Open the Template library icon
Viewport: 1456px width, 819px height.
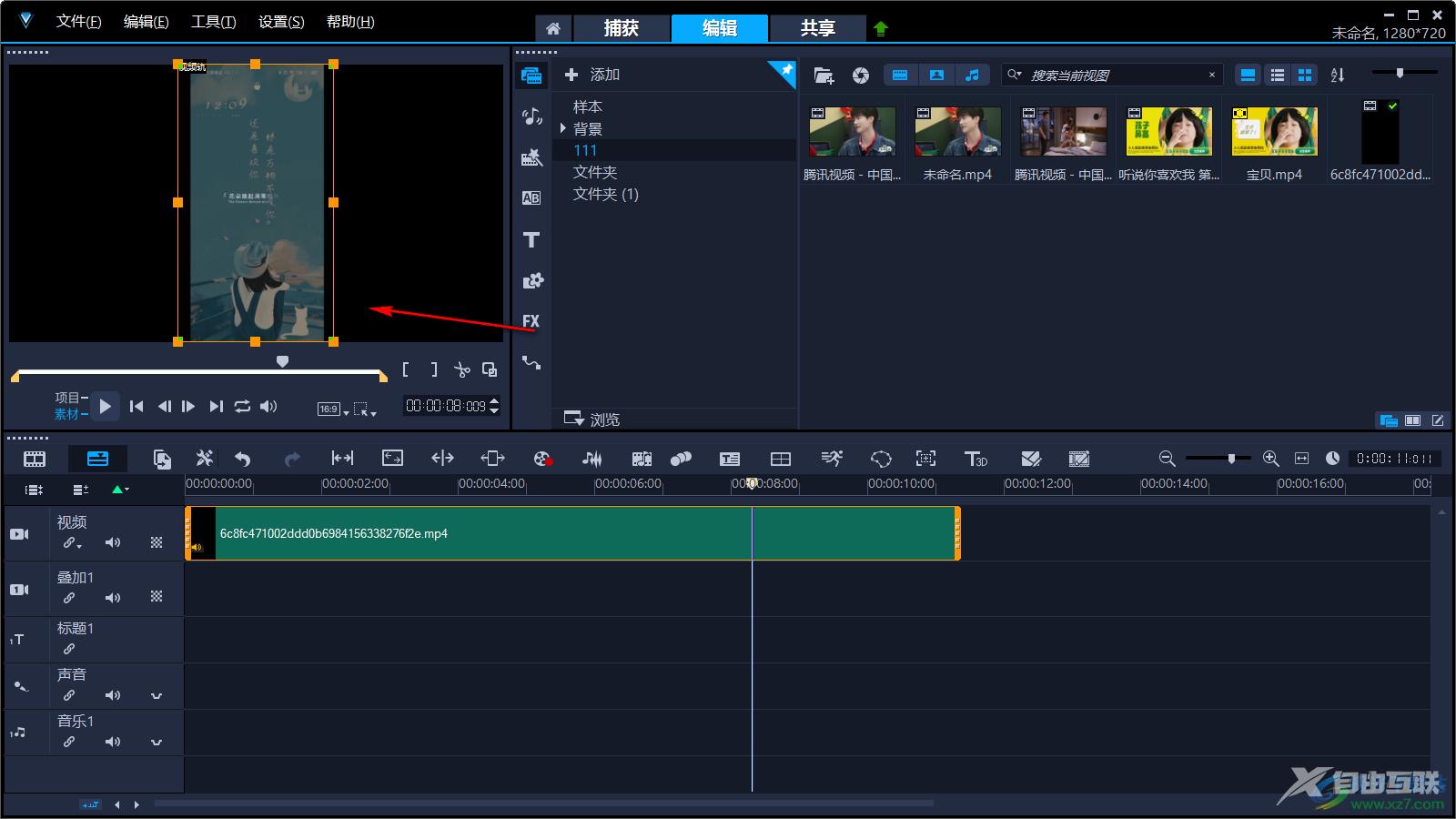531,157
